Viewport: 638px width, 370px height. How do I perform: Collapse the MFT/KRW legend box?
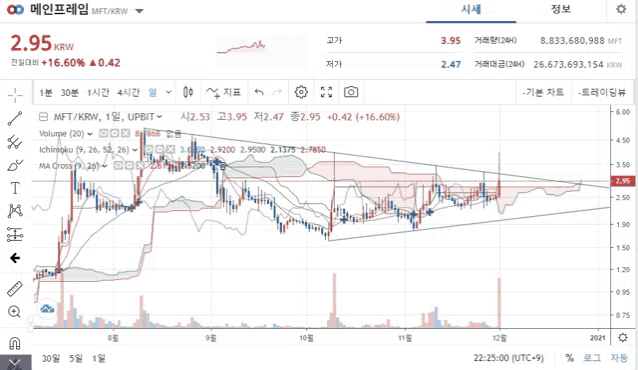tap(43, 117)
